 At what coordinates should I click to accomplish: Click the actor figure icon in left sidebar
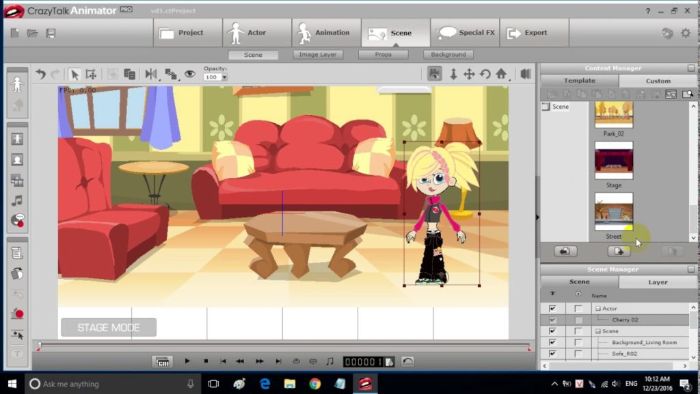click(17, 84)
